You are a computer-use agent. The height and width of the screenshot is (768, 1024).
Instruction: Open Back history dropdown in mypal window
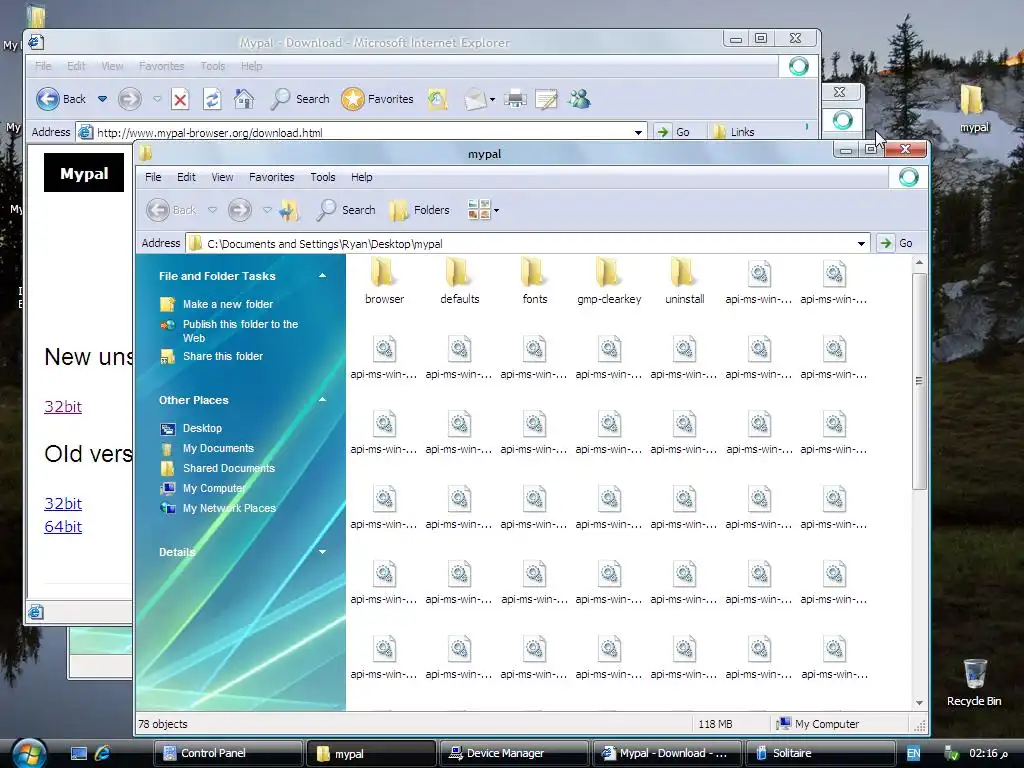pyautogui.click(x=212, y=210)
